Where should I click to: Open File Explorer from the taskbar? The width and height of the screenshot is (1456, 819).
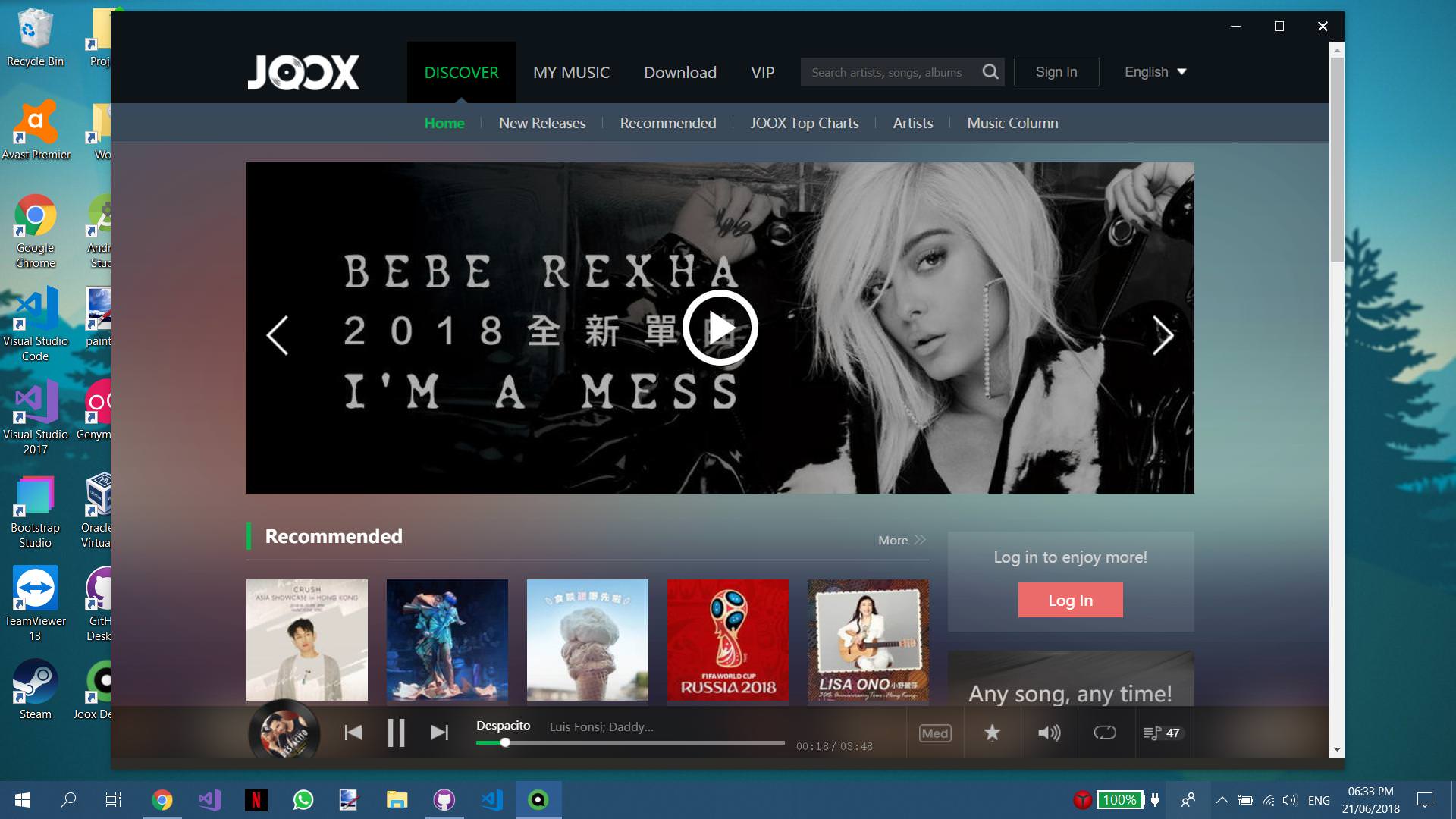[397, 800]
